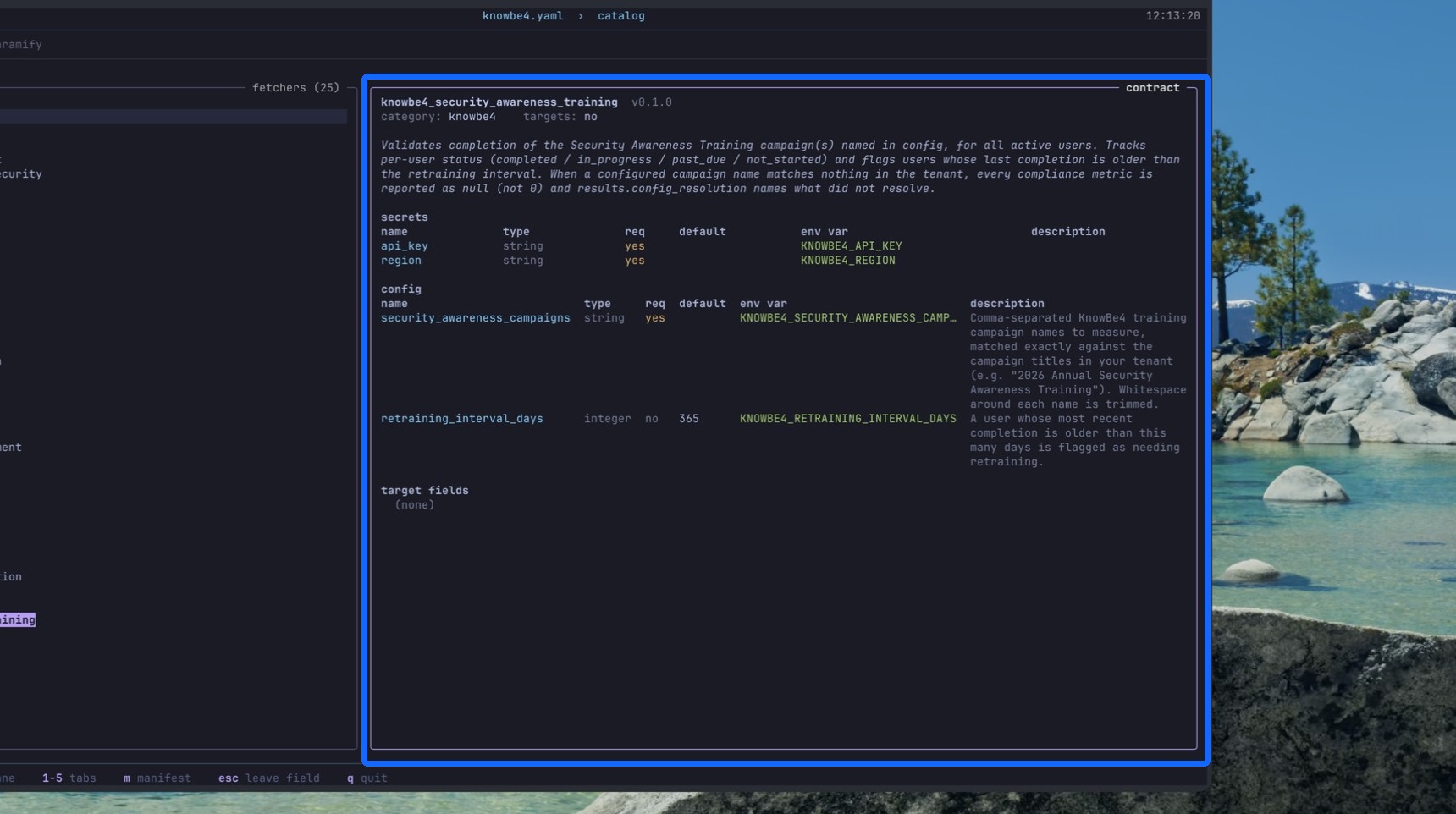
Task: Click the m manifest shortcut hint
Action: [x=157, y=778]
